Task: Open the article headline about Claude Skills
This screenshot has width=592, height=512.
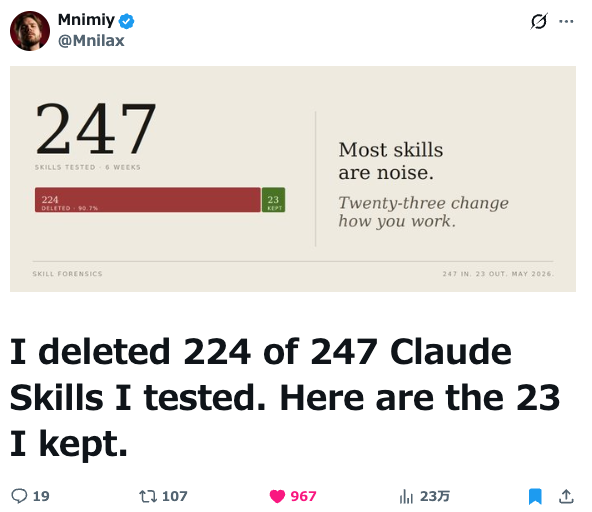Action: pos(285,397)
